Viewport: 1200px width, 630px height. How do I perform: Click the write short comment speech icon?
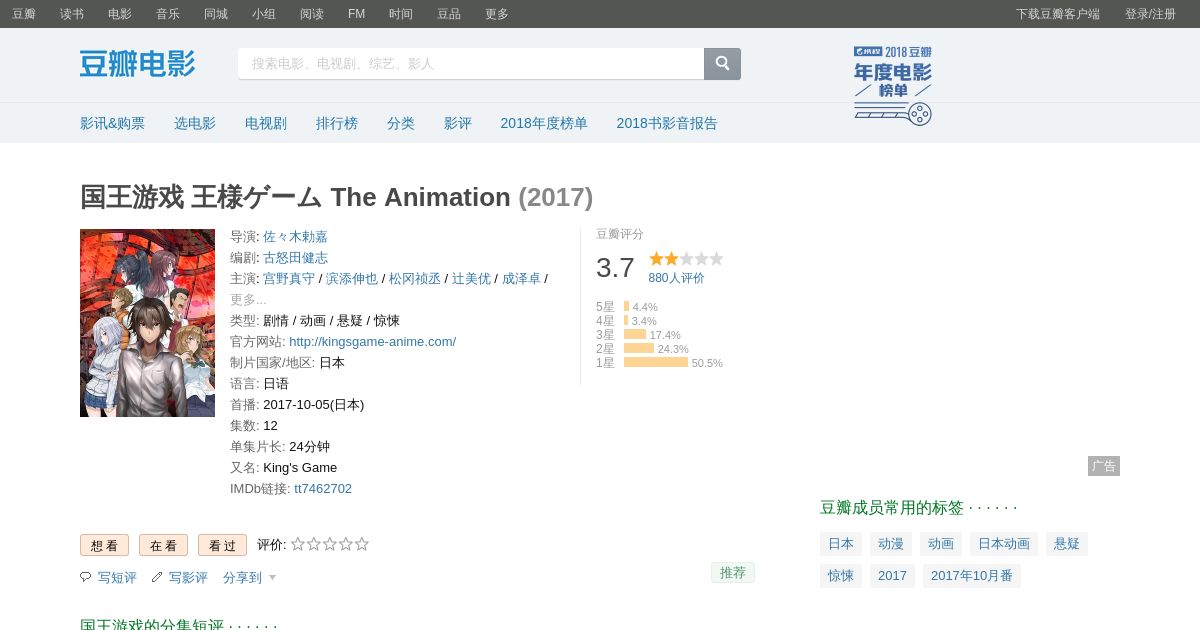point(86,577)
